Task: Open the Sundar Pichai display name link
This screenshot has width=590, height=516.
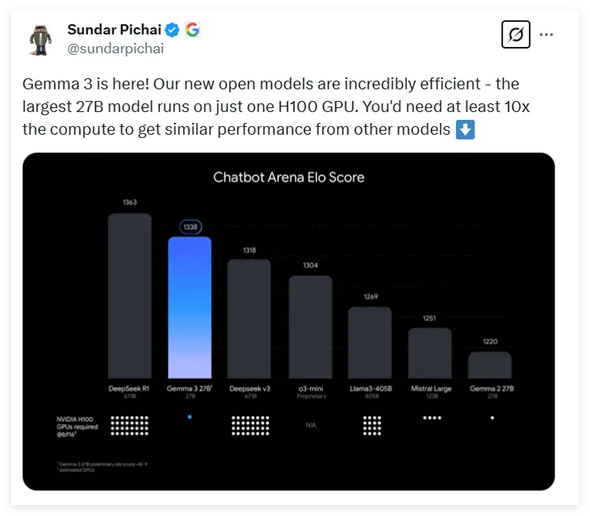Action: pyautogui.click(x=114, y=29)
